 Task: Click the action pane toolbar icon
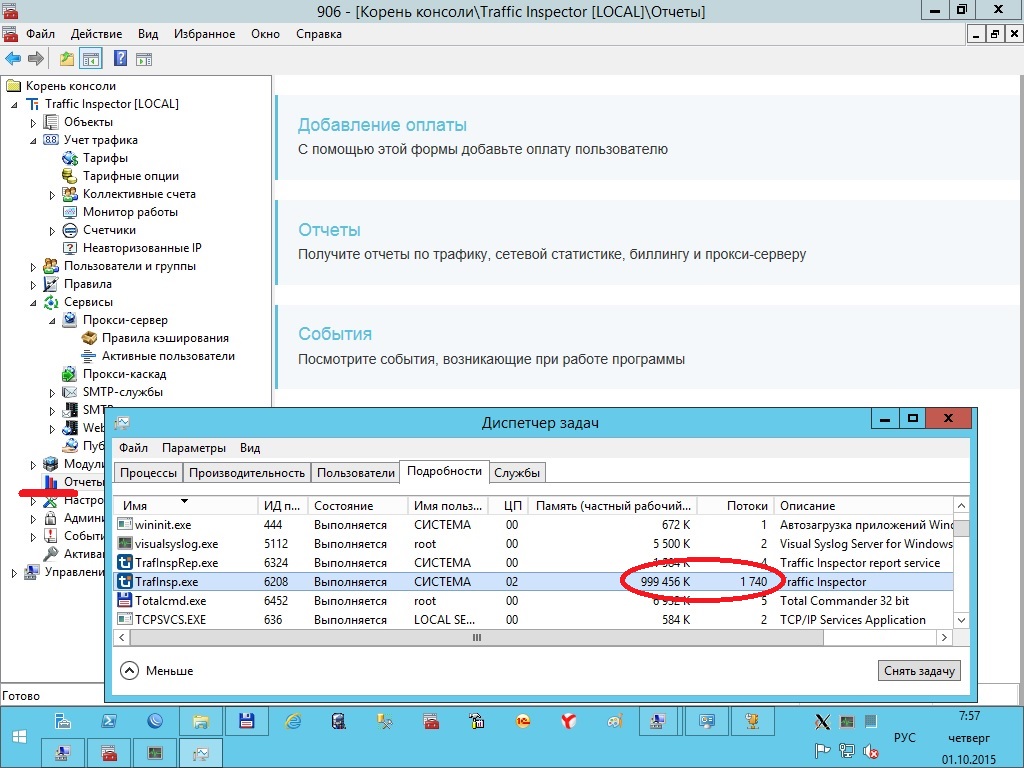coord(144,59)
